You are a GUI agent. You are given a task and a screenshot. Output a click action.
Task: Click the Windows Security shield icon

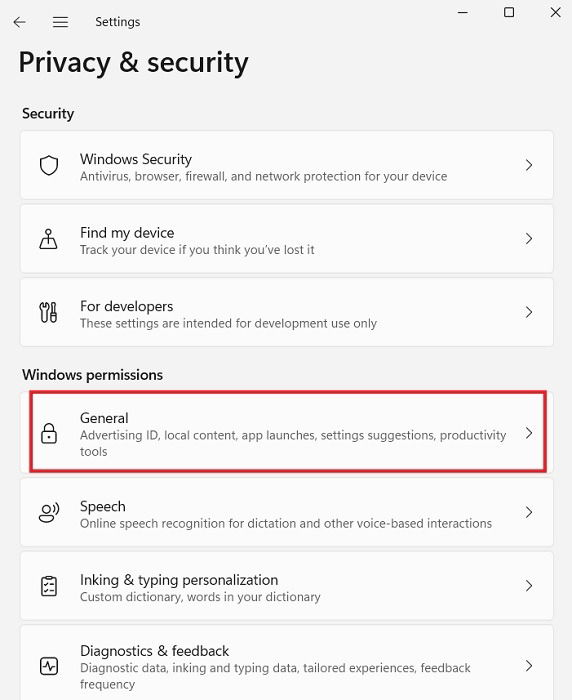click(49, 165)
